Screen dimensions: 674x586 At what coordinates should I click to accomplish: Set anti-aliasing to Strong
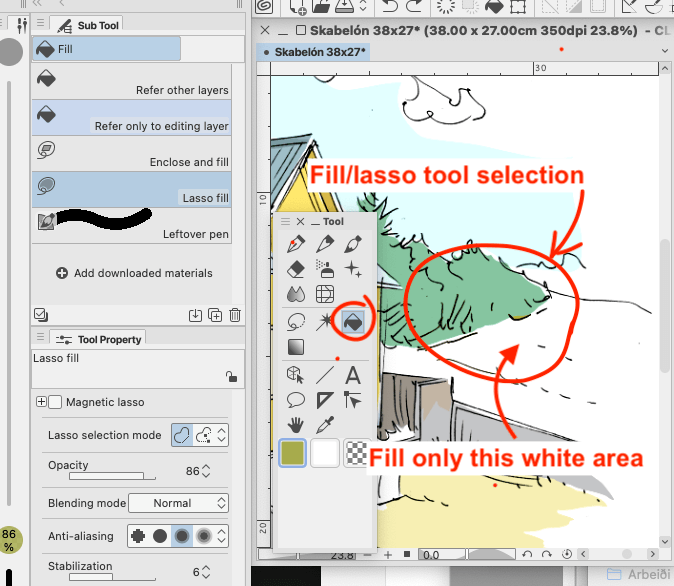point(204,536)
